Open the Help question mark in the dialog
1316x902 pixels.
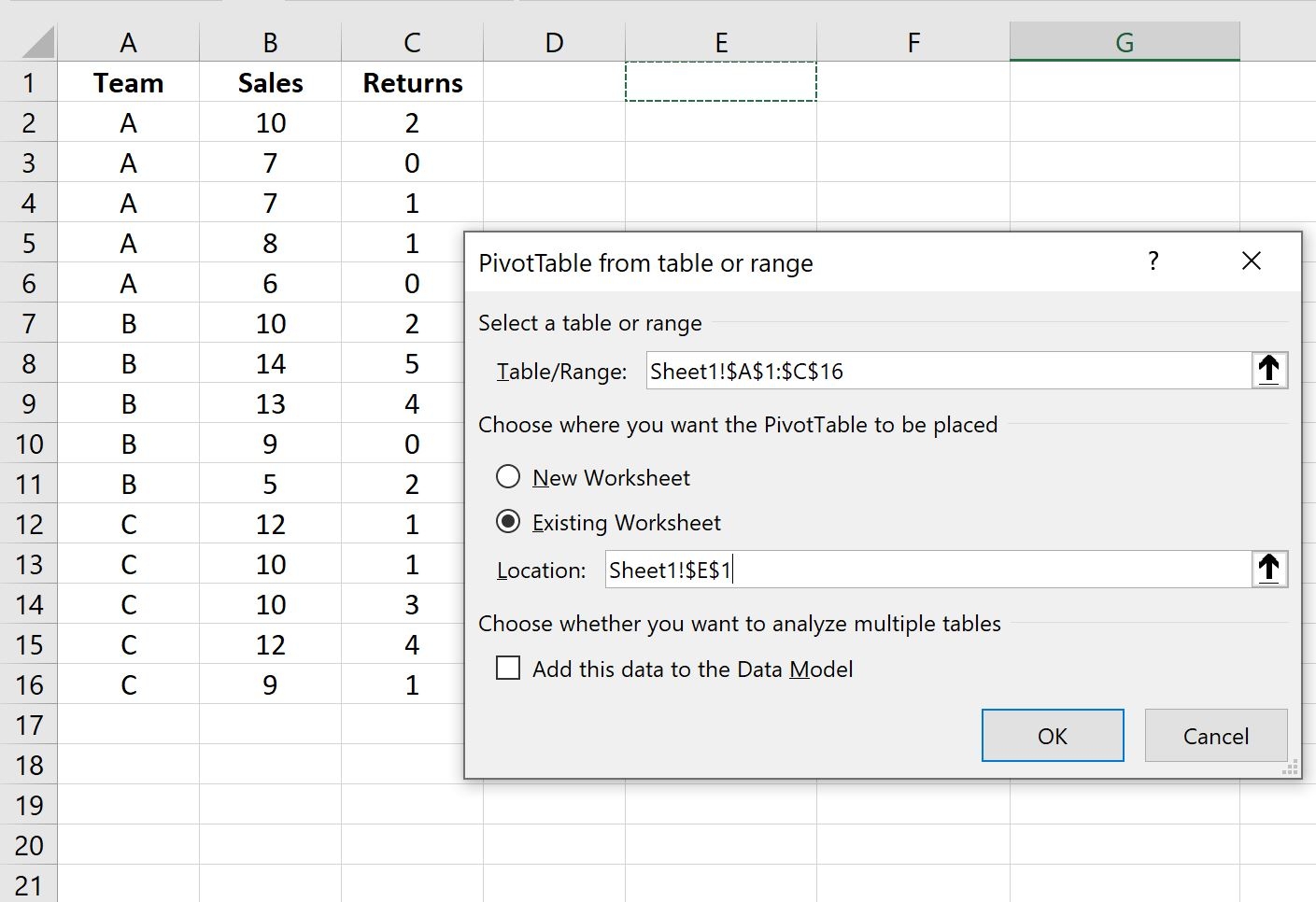click(1153, 262)
